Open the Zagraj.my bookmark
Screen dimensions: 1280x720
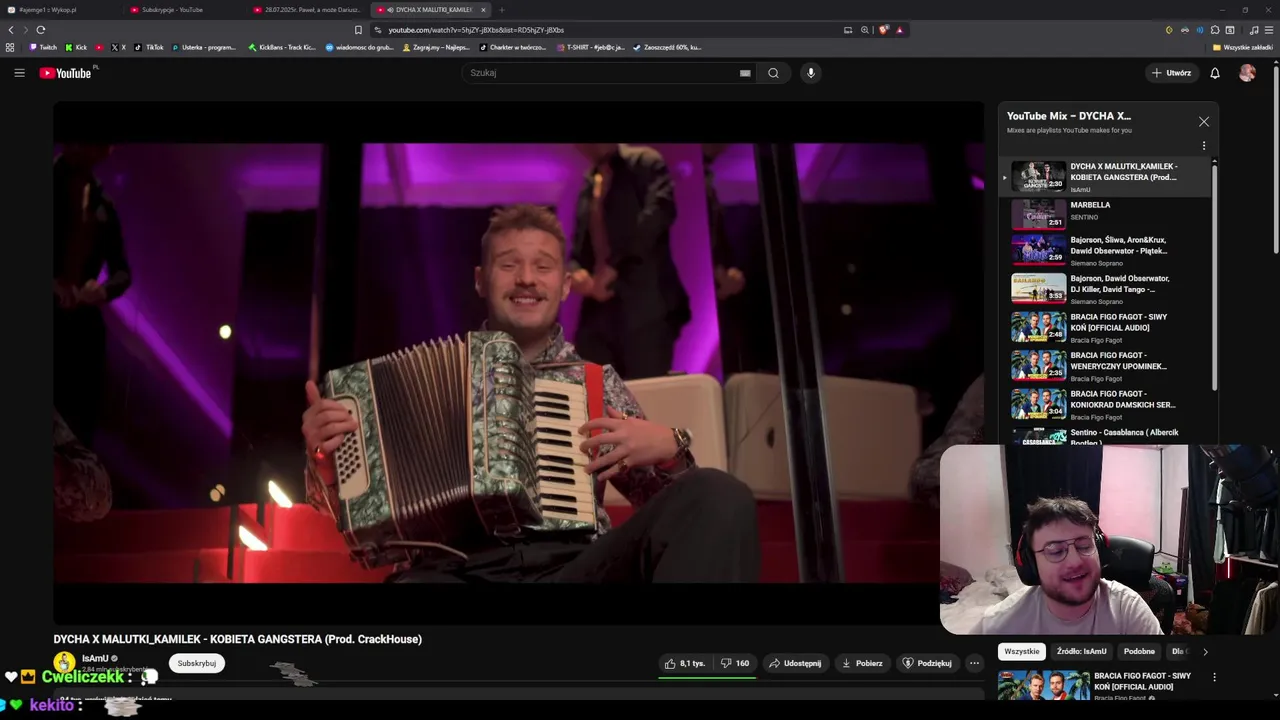(435, 47)
